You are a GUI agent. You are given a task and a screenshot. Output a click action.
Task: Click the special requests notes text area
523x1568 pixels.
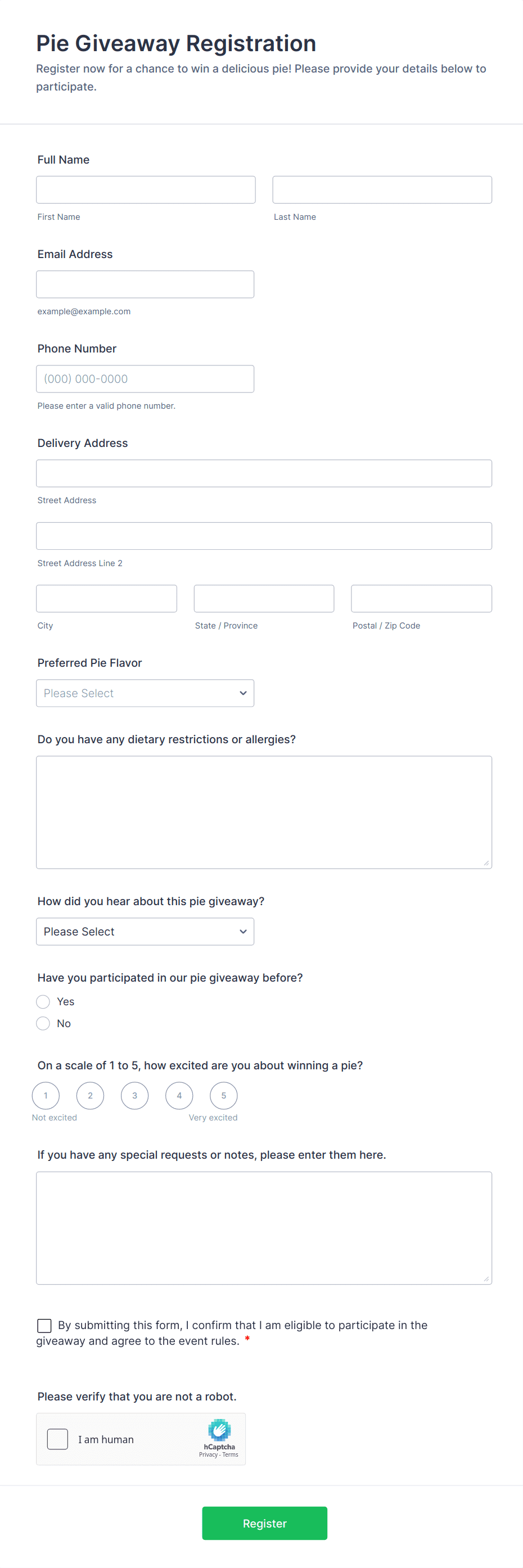tap(264, 1228)
